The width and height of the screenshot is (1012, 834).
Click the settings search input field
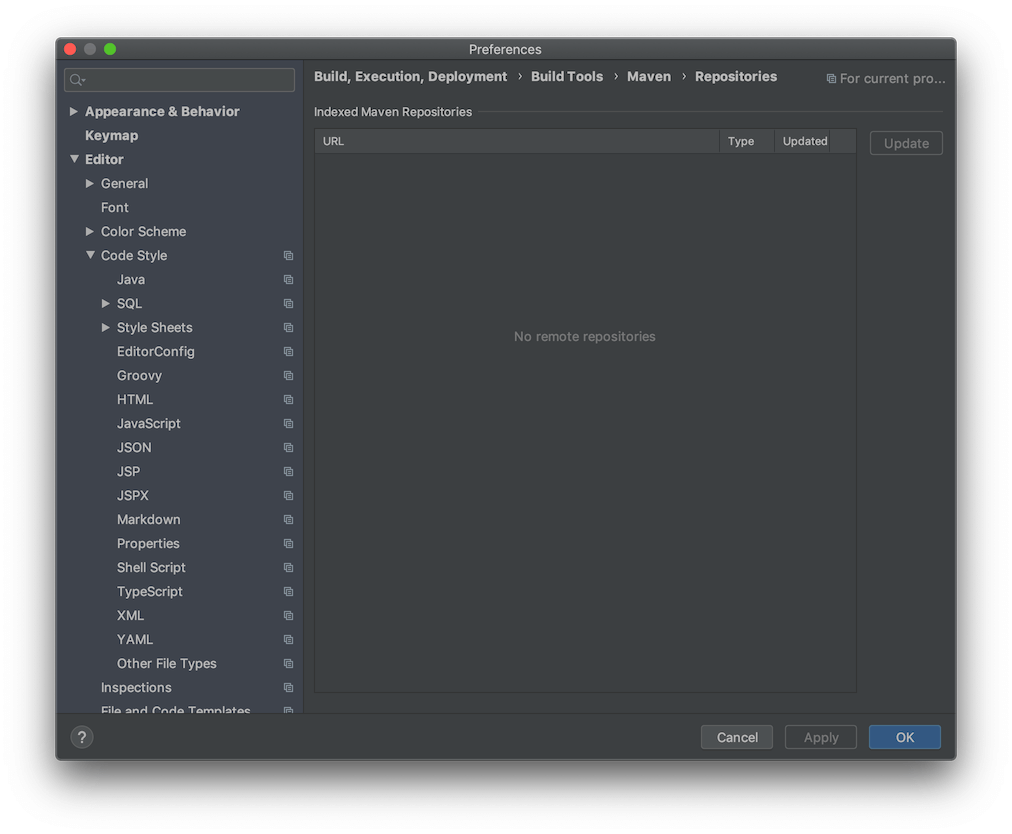(180, 80)
